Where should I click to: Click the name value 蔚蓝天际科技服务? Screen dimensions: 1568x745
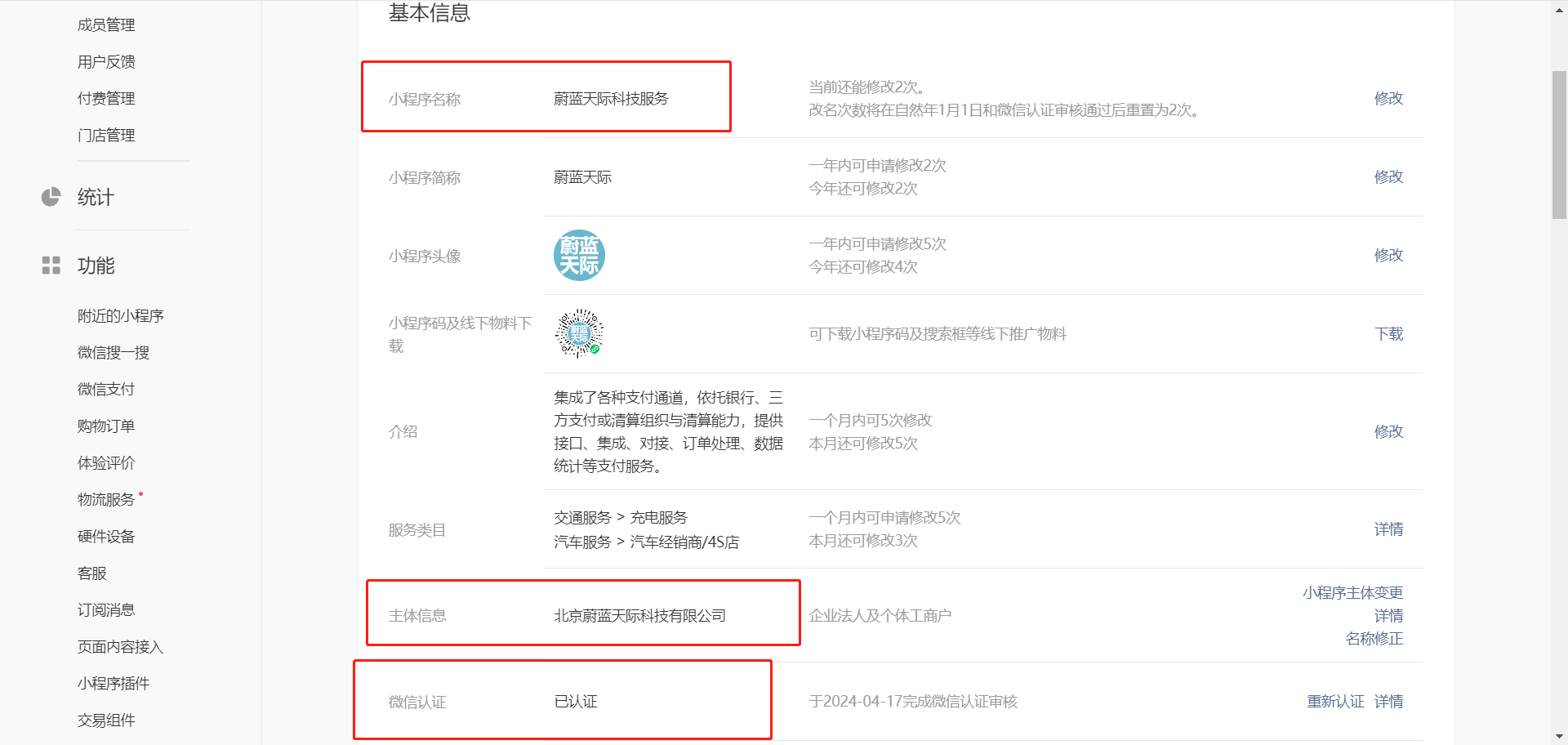click(x=611, y=99)
